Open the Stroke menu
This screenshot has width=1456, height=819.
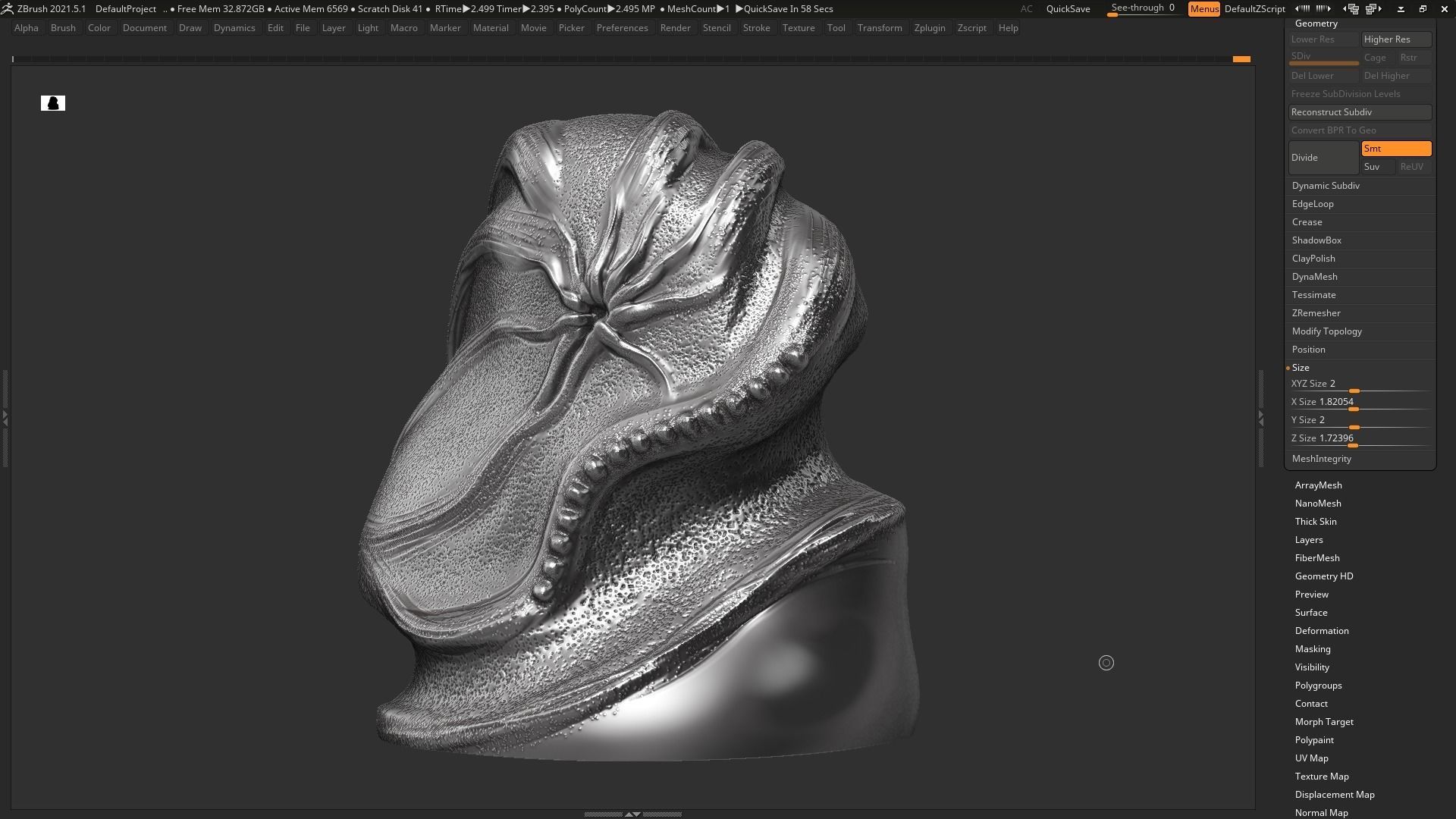pyautogui.click(x=756, y=28)
